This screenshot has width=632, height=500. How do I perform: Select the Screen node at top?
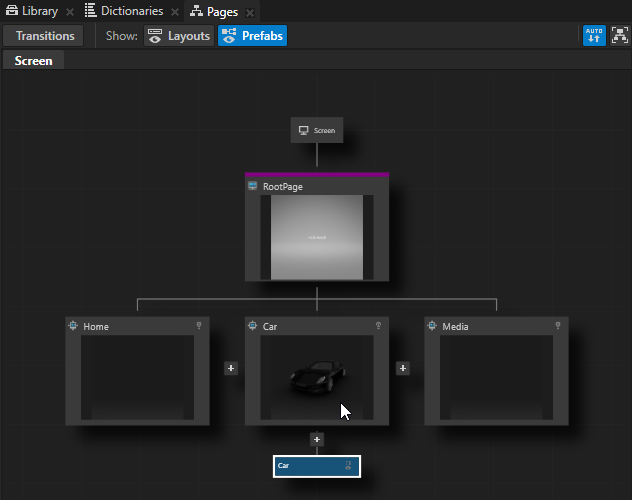[317, 130]
